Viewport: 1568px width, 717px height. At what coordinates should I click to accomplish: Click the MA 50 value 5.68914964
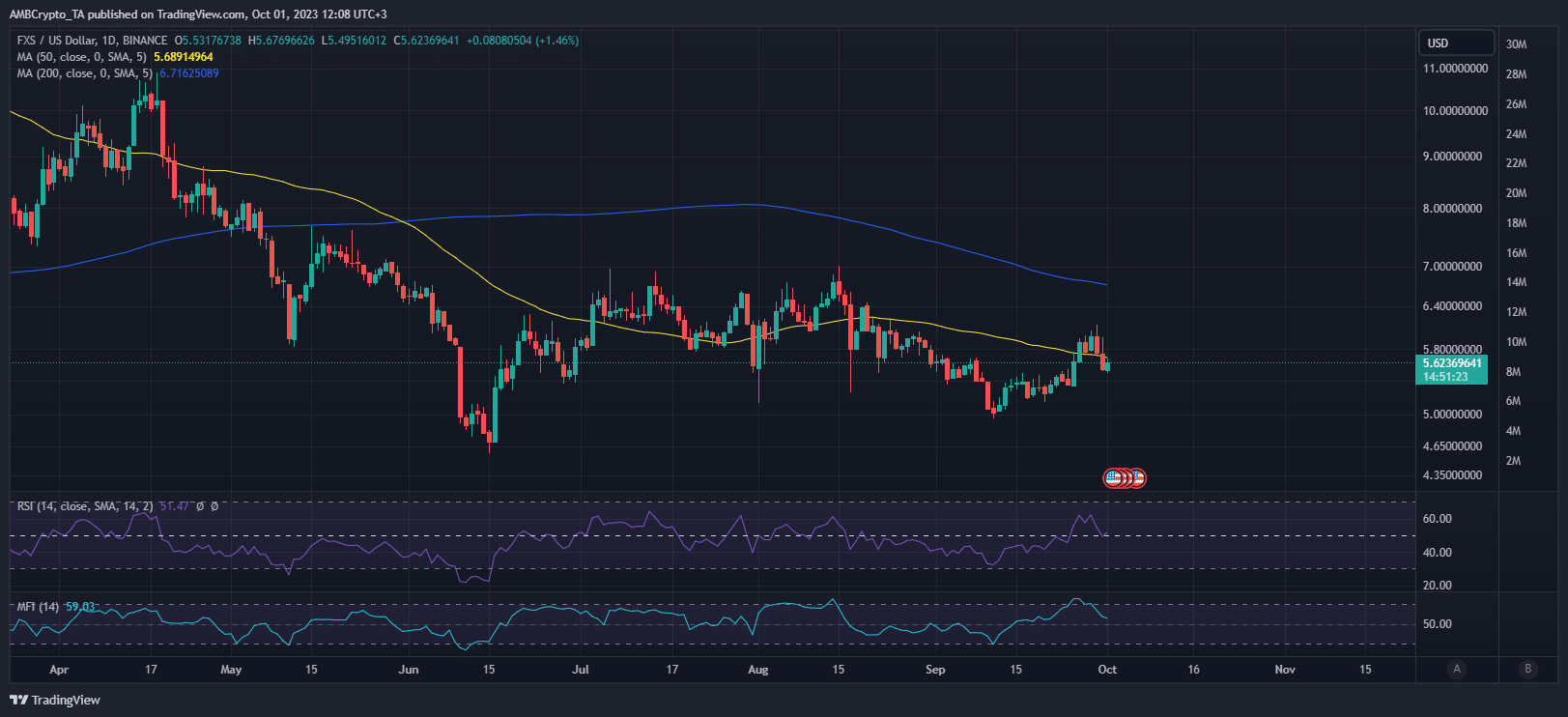pos(184,57)
